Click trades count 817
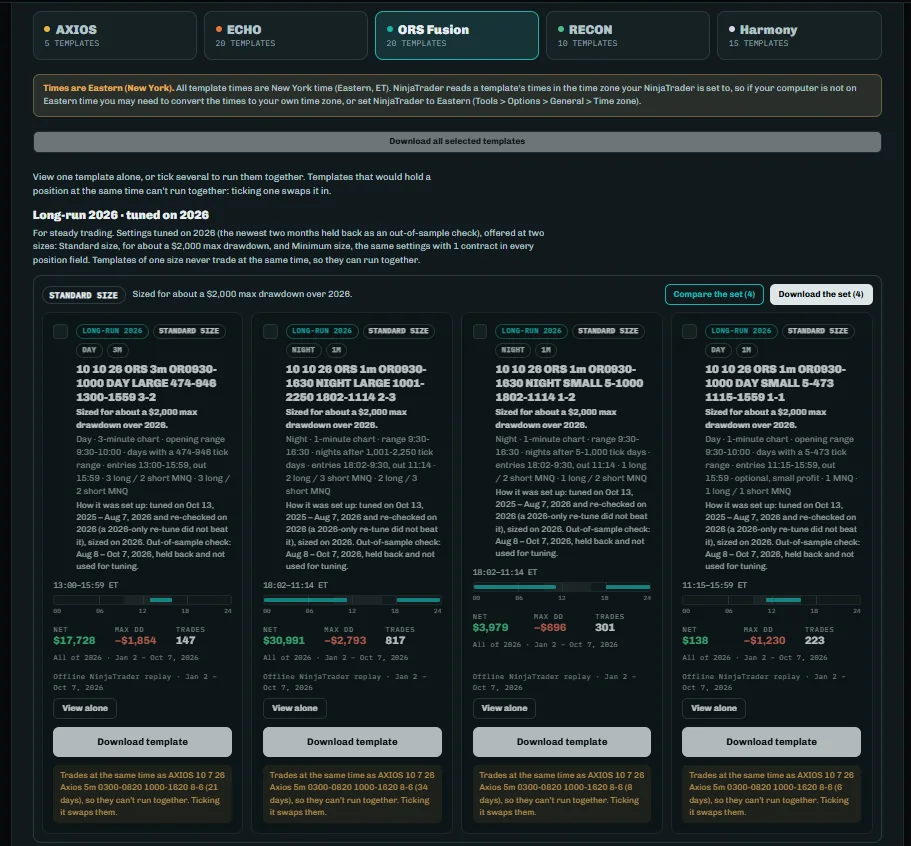Image resolution: width=911 pixels, height=846 pixels. 395,640
